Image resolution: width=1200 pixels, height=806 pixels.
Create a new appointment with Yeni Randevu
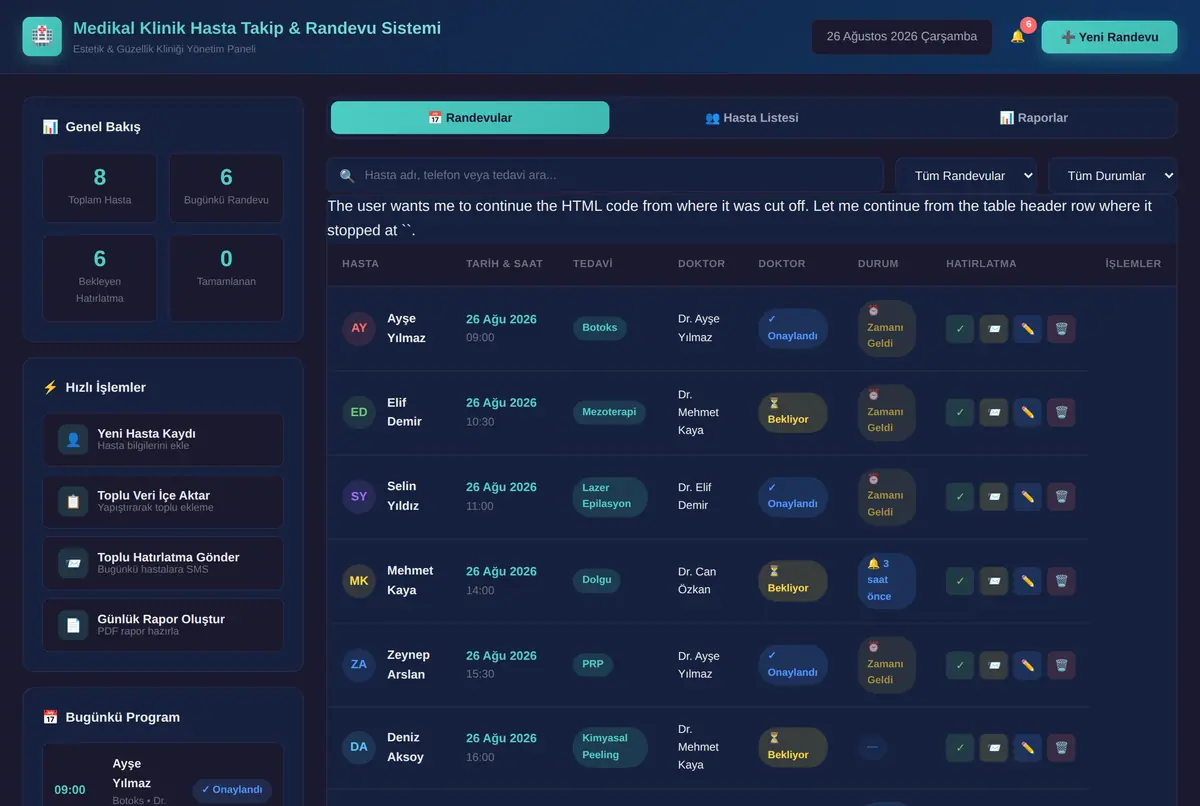tap(1109, 37)
